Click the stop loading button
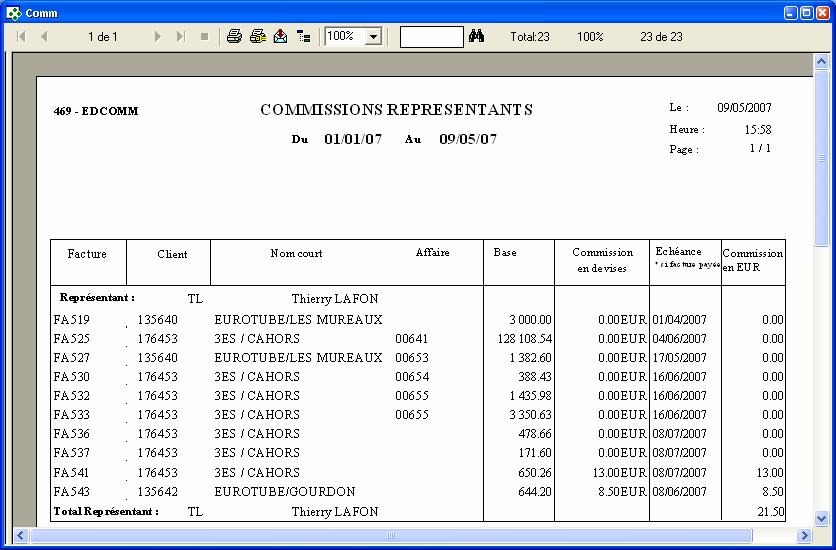Viewport: 836px width, 550px height. (204, 37)
